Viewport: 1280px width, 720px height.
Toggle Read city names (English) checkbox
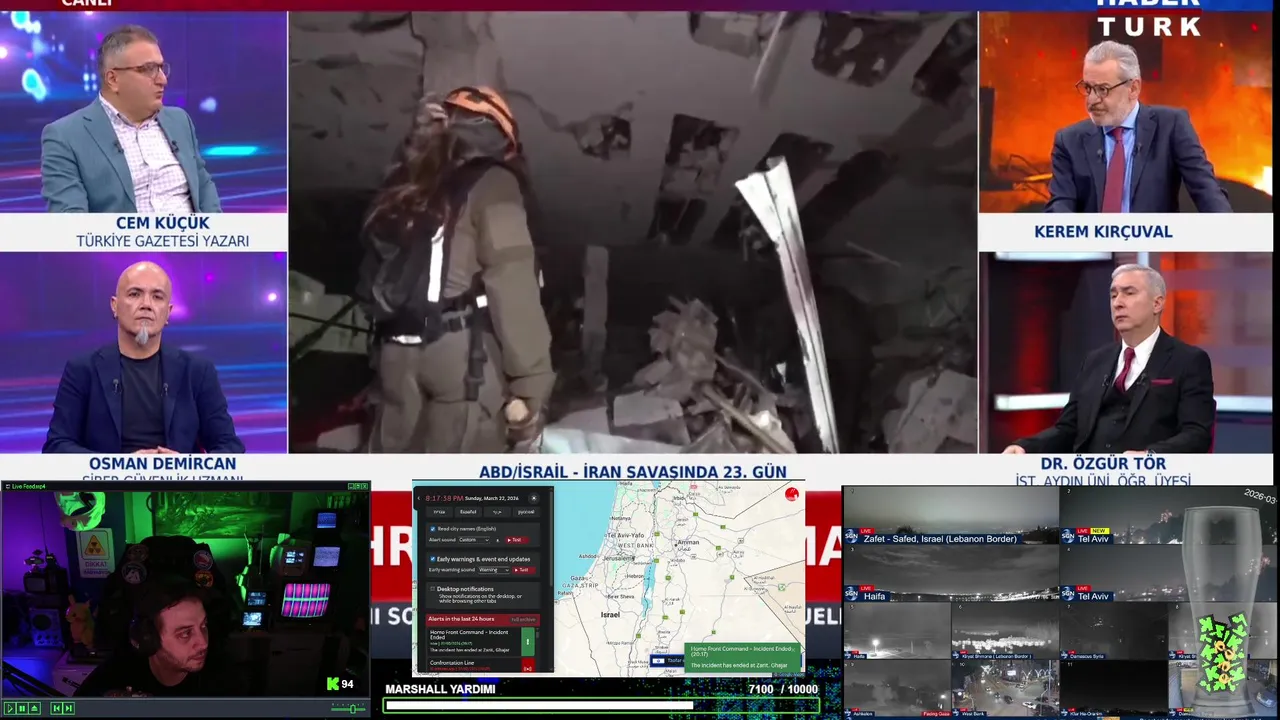[x=433, y=529]
